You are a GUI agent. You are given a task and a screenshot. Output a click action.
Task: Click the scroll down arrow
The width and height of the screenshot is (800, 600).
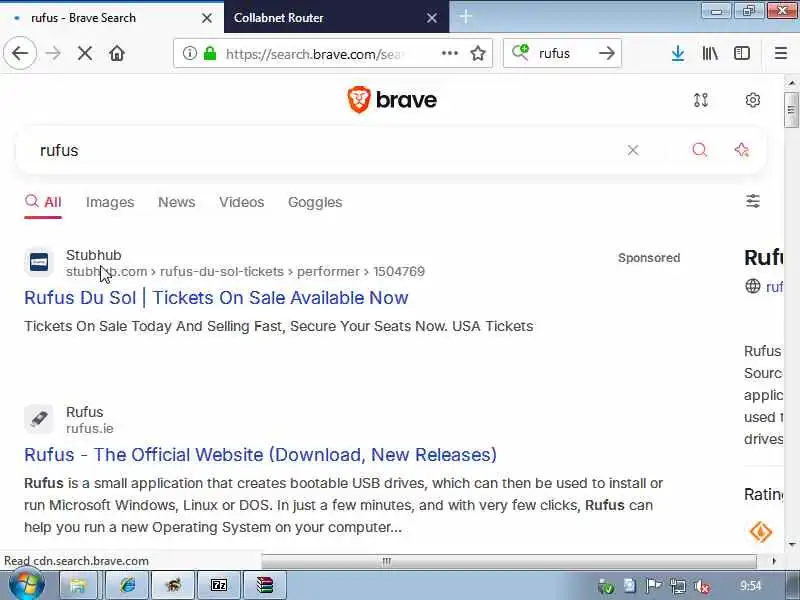tap(791, 545)
